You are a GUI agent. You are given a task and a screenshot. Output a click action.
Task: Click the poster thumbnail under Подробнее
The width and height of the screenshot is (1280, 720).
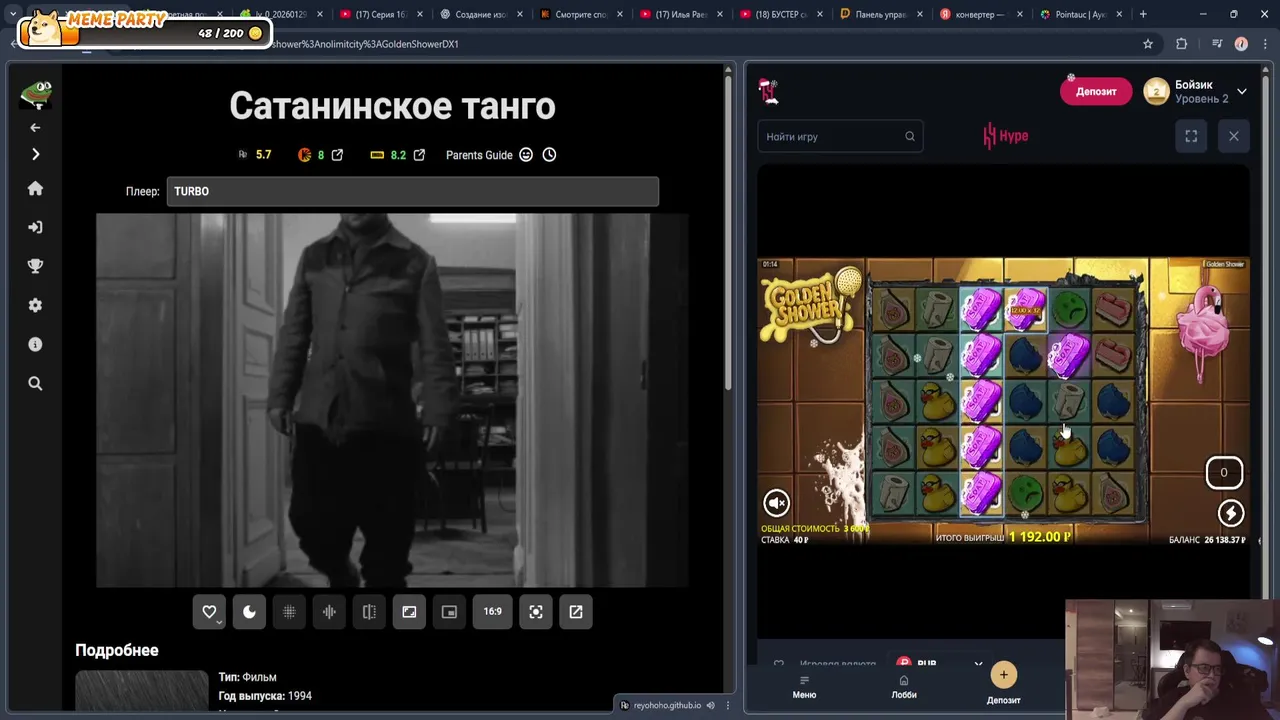coord(142,691)
